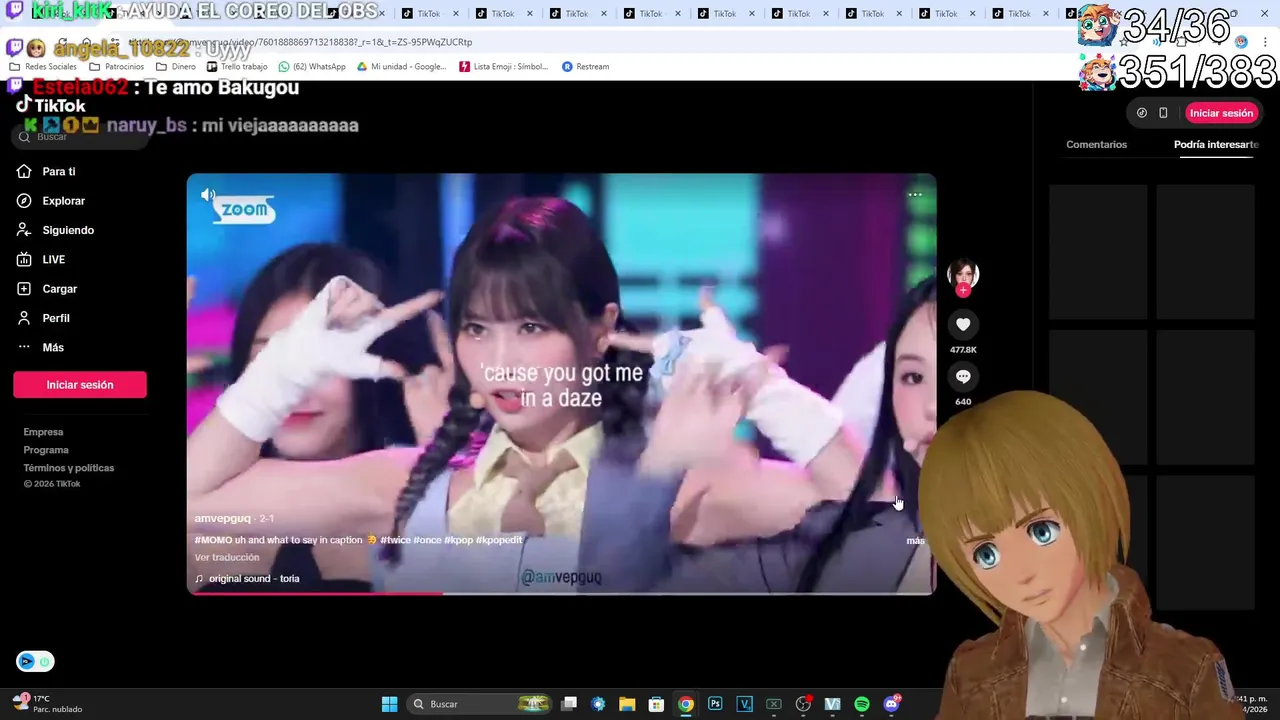1280x720 pixels.
Task: Mute the video with speaker icon
Action: pyautogui.click(x=208, y=195)
